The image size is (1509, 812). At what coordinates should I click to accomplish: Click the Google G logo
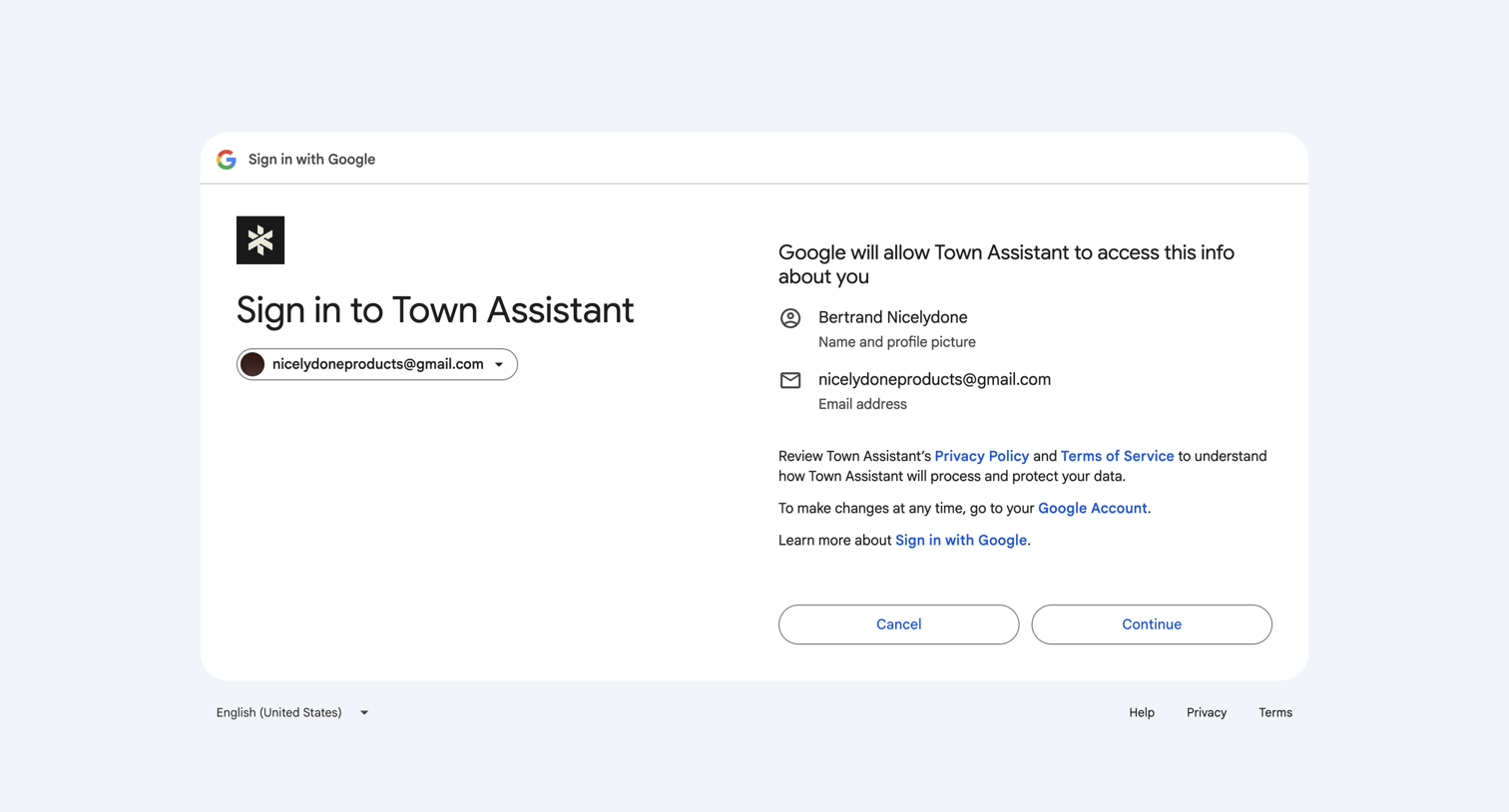(x=227, y=160)
